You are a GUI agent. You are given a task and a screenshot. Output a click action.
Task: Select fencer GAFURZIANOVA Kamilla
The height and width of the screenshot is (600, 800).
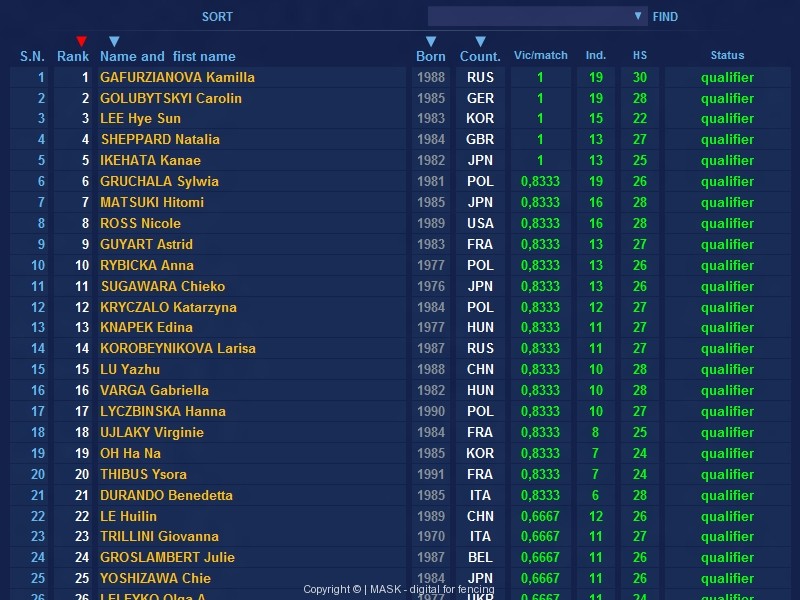177,77
